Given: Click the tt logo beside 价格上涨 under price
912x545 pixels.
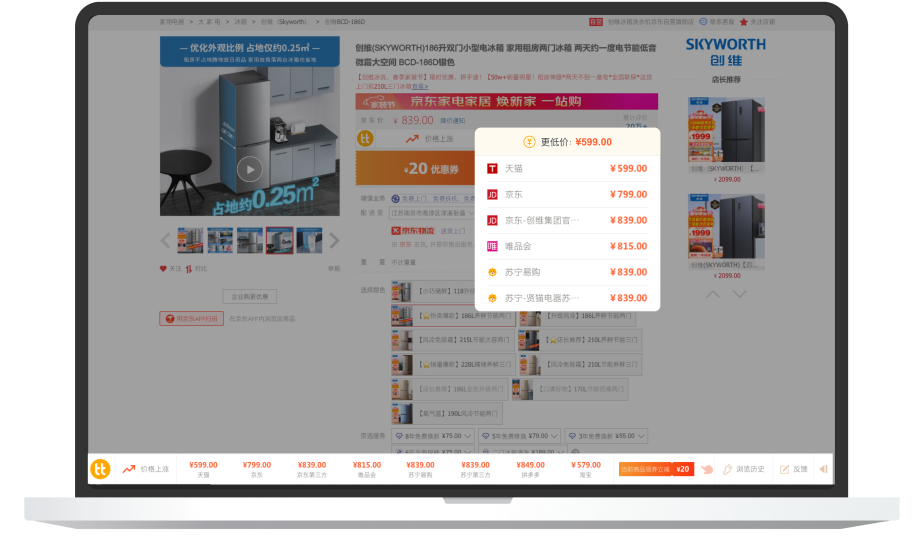Looking at the screenshot, I should coord(365,138).
